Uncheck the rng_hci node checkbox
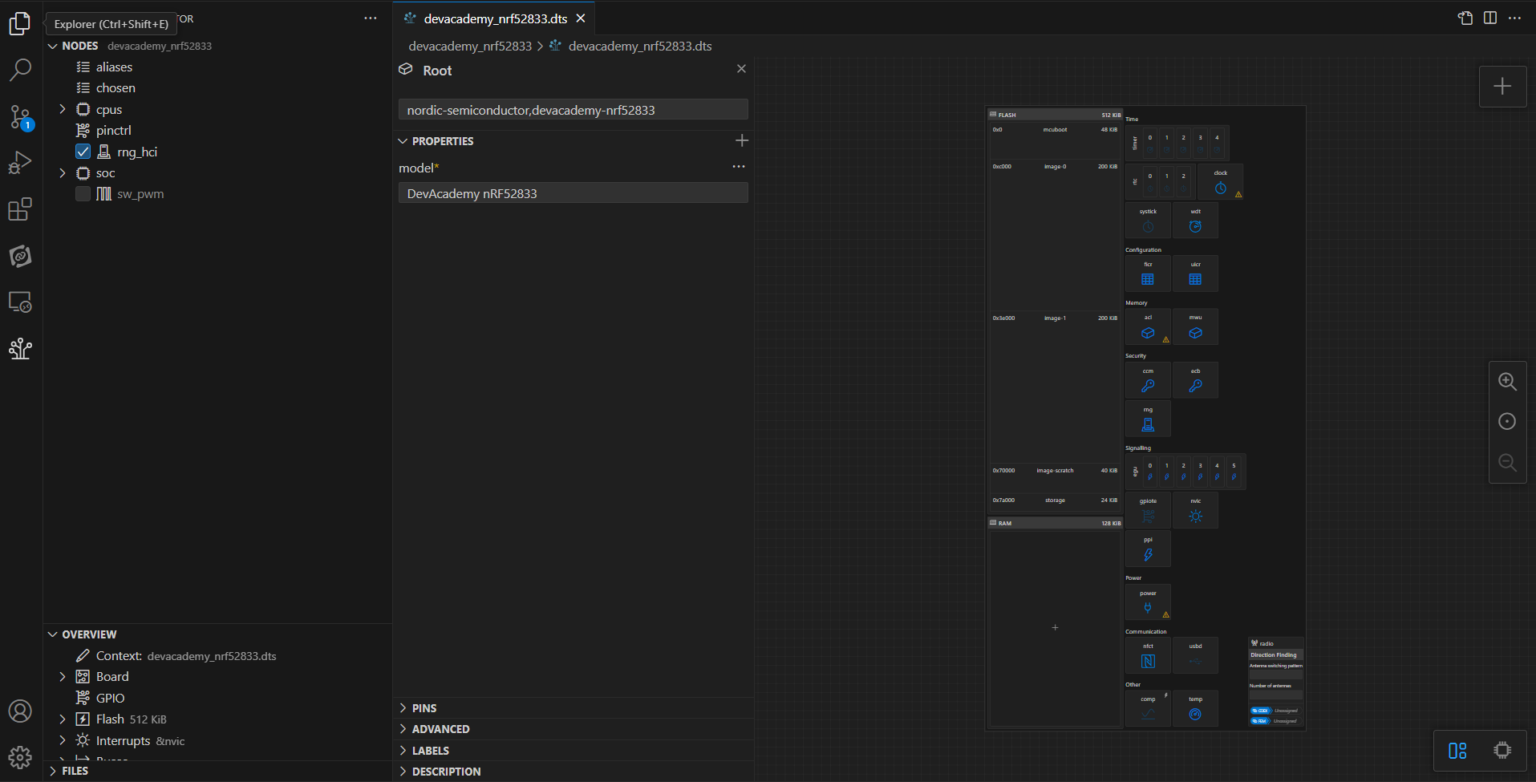The image size is (1536, 782). click(82, 151)
